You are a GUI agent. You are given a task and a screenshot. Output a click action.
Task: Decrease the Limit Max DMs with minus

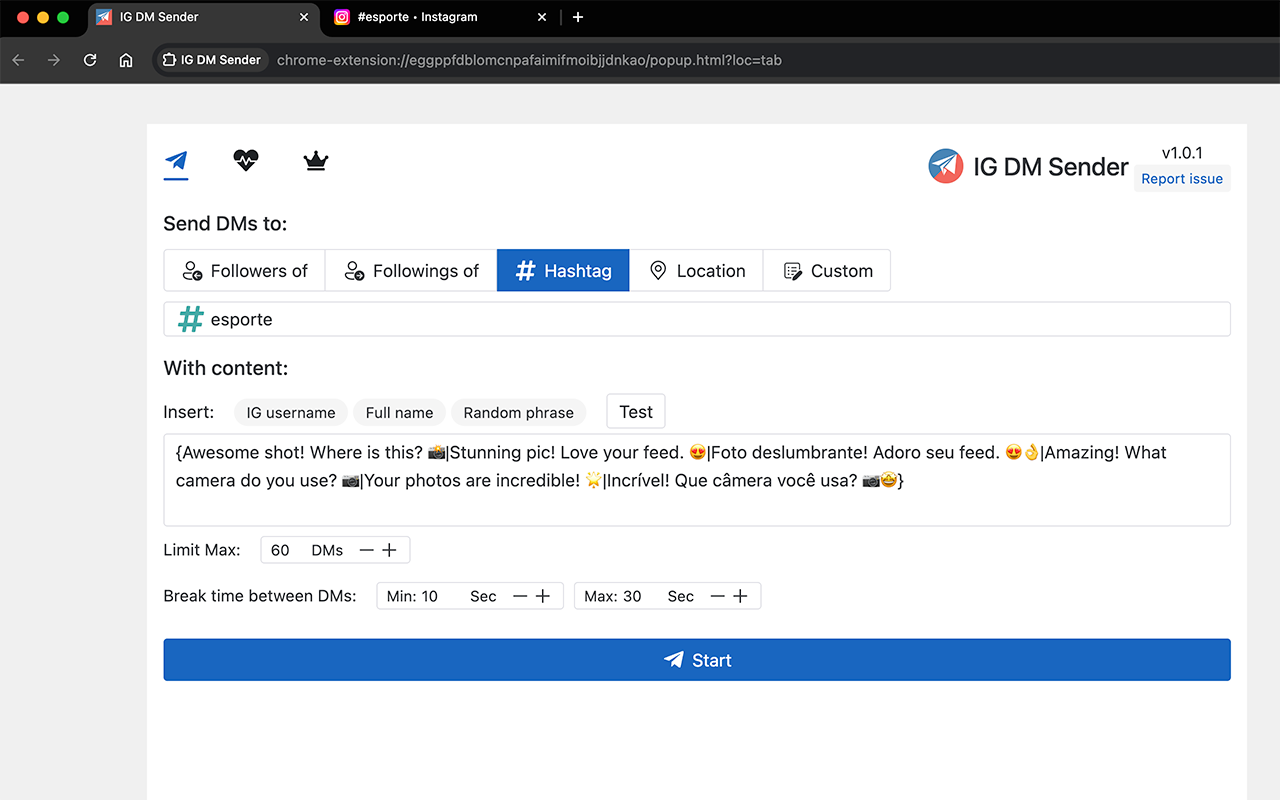point(367,550)
